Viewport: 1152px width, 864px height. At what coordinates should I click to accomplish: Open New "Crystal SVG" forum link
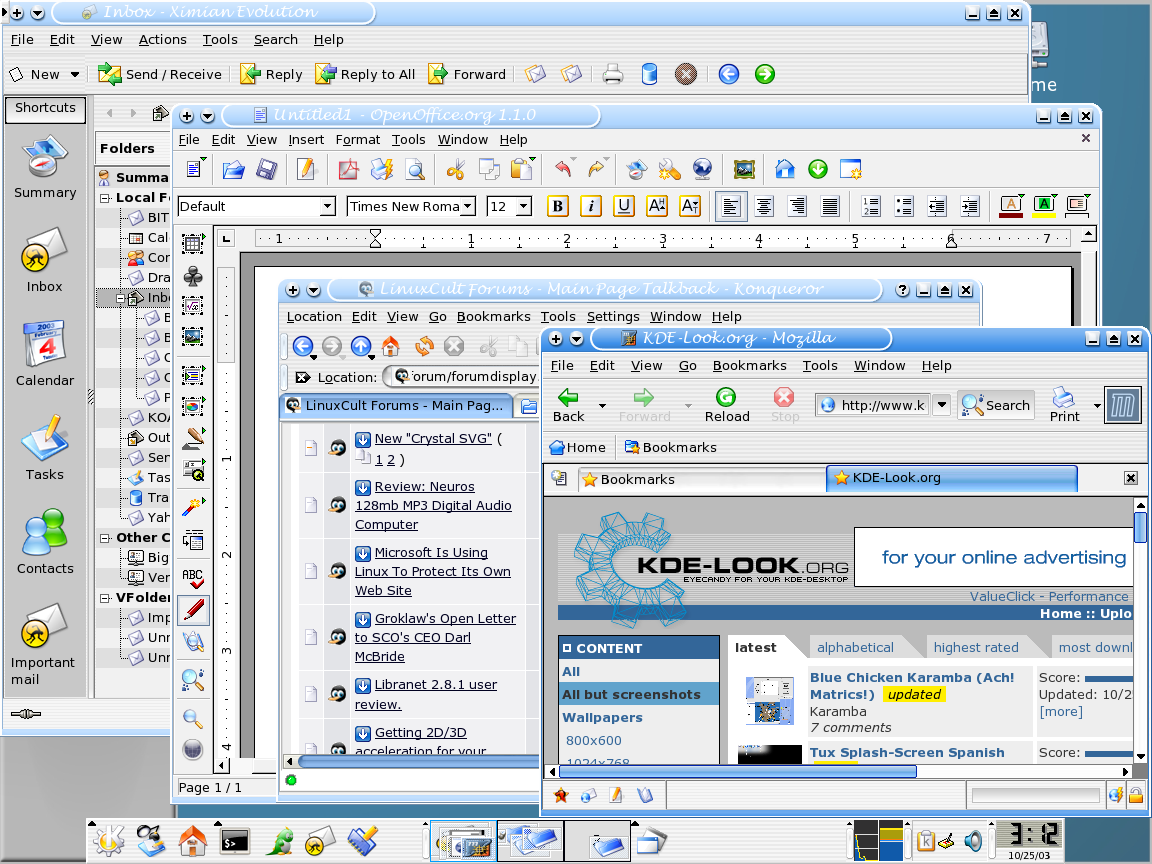coord(433,439)
